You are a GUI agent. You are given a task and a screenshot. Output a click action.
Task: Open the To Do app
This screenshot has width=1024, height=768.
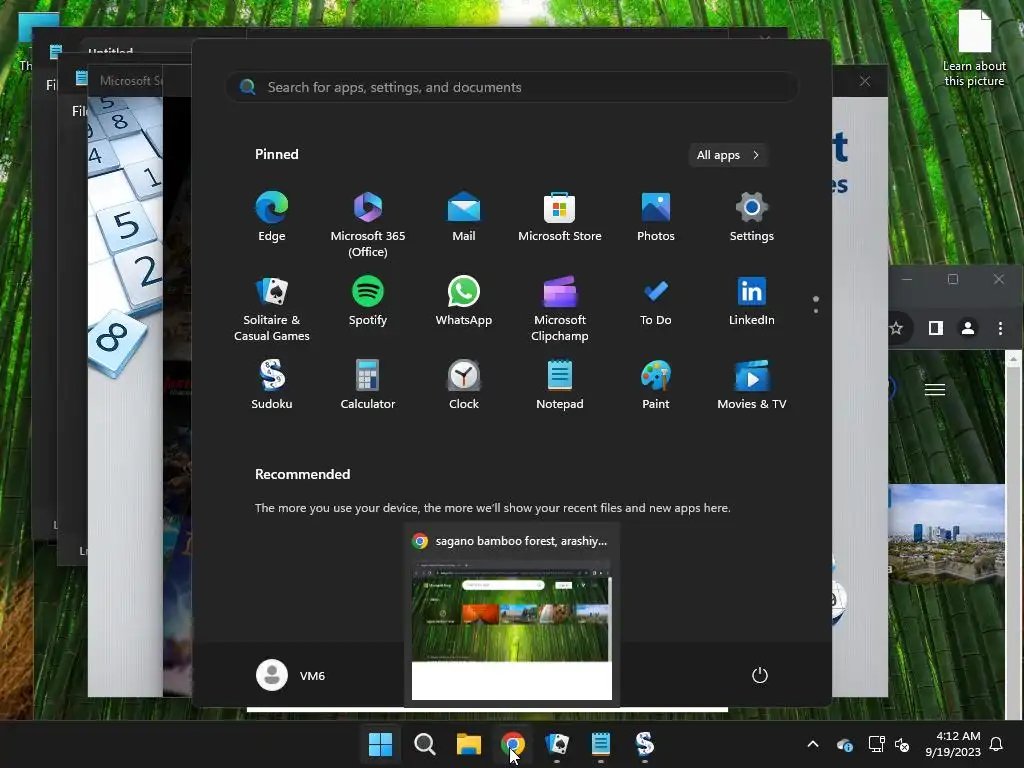656,302
